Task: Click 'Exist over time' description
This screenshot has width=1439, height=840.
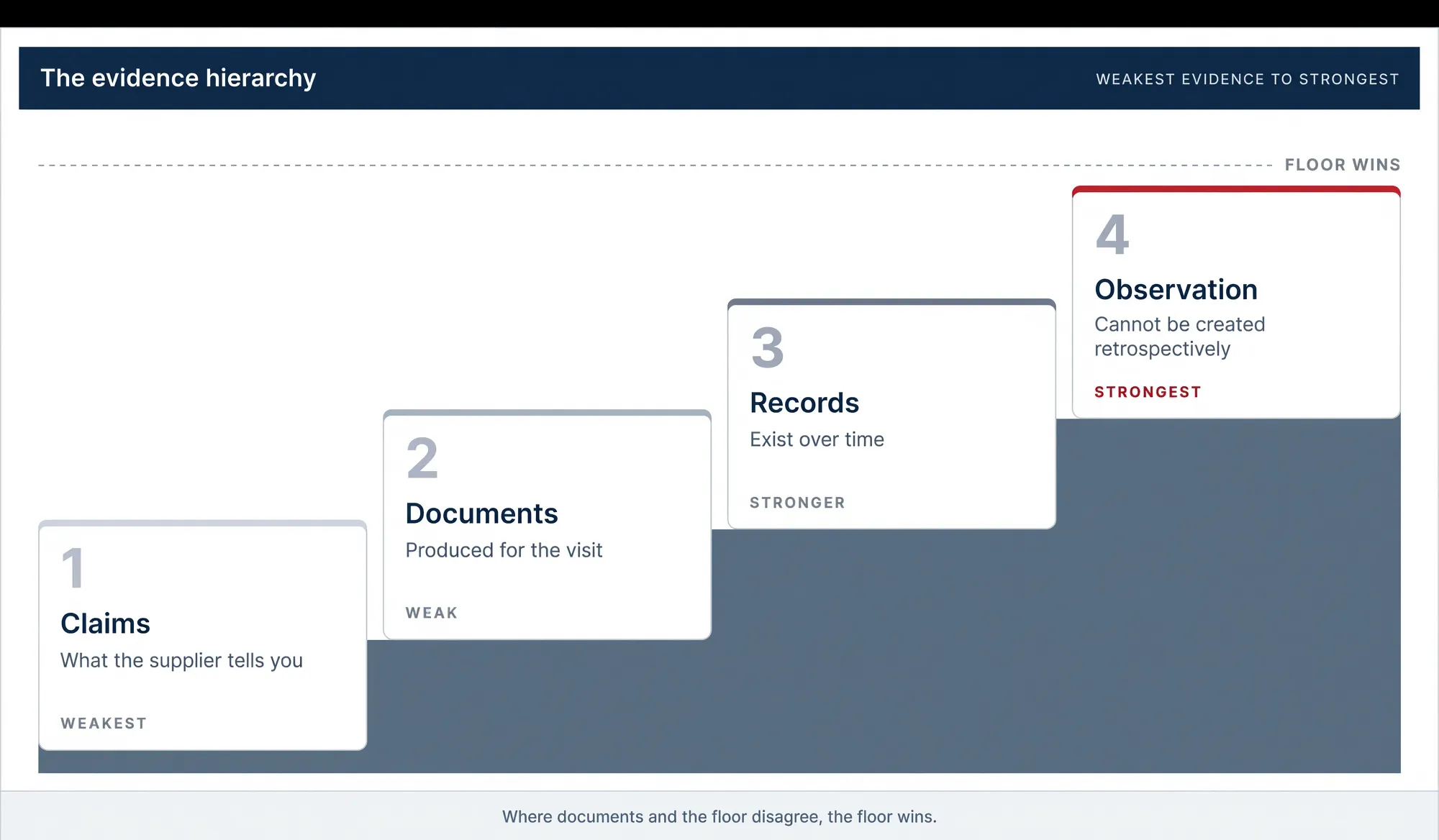Action: pos(817,439)
